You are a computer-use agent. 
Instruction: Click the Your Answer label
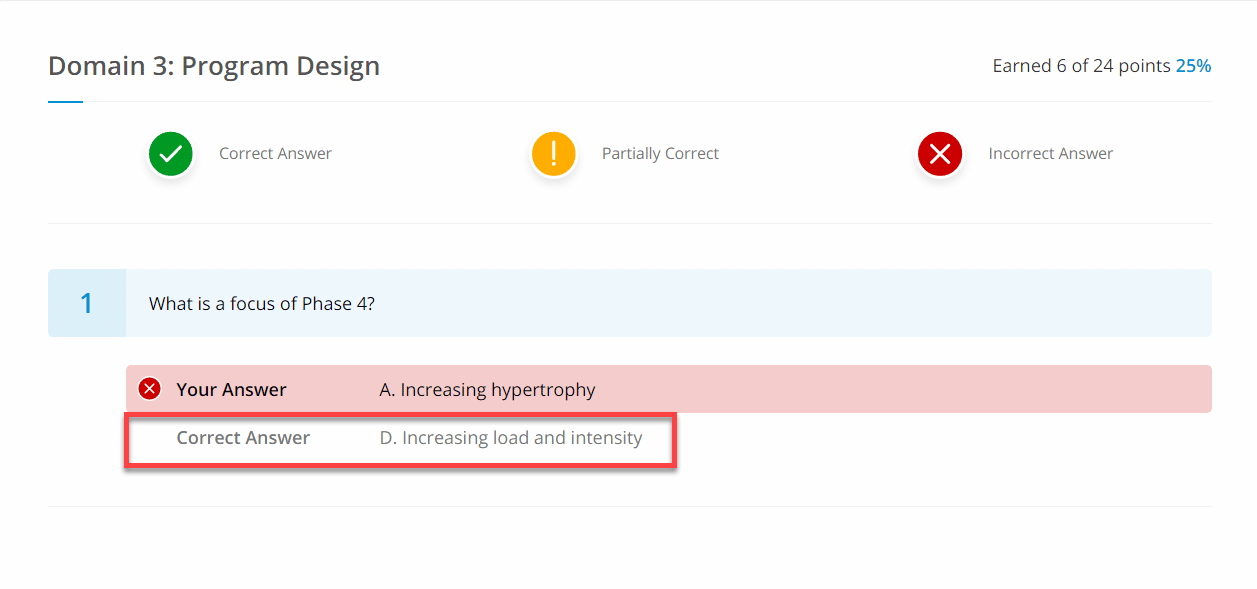[232, 390]
